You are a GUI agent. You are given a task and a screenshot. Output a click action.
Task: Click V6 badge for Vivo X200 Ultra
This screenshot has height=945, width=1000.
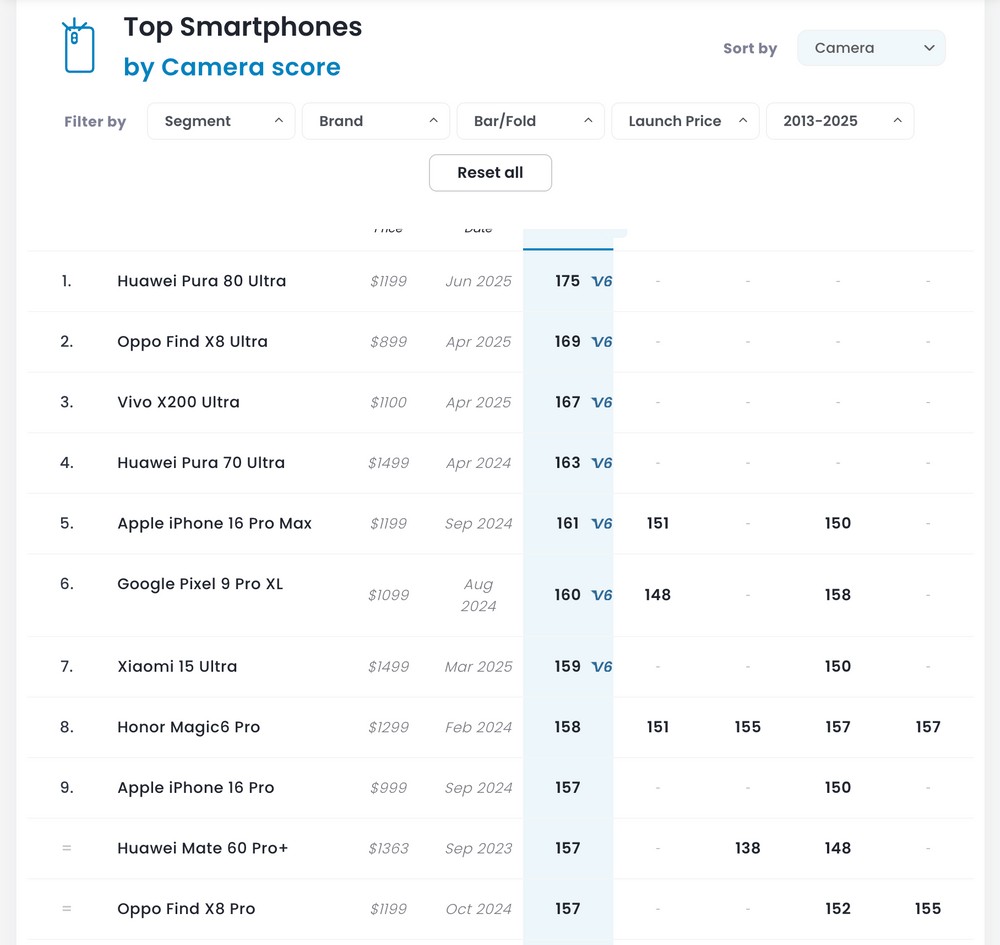(601, 402)
